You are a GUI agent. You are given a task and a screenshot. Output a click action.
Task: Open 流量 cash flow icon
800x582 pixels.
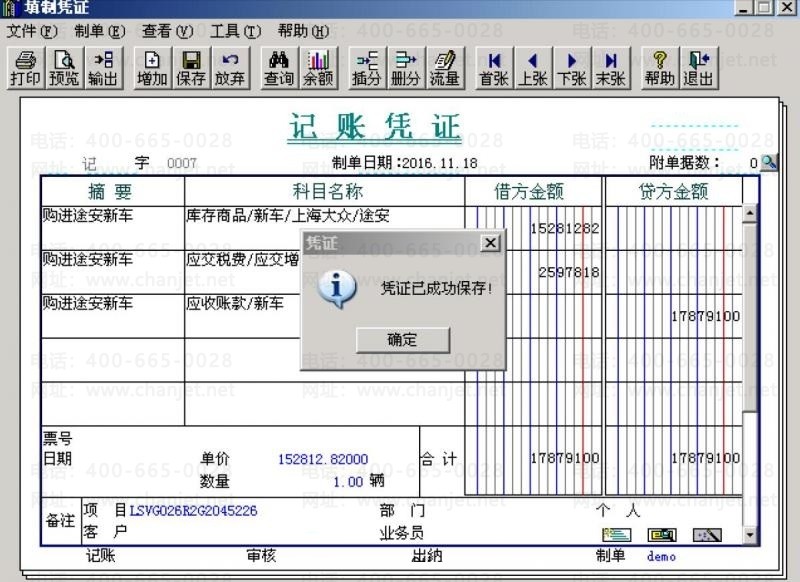[x=445, y=68]
